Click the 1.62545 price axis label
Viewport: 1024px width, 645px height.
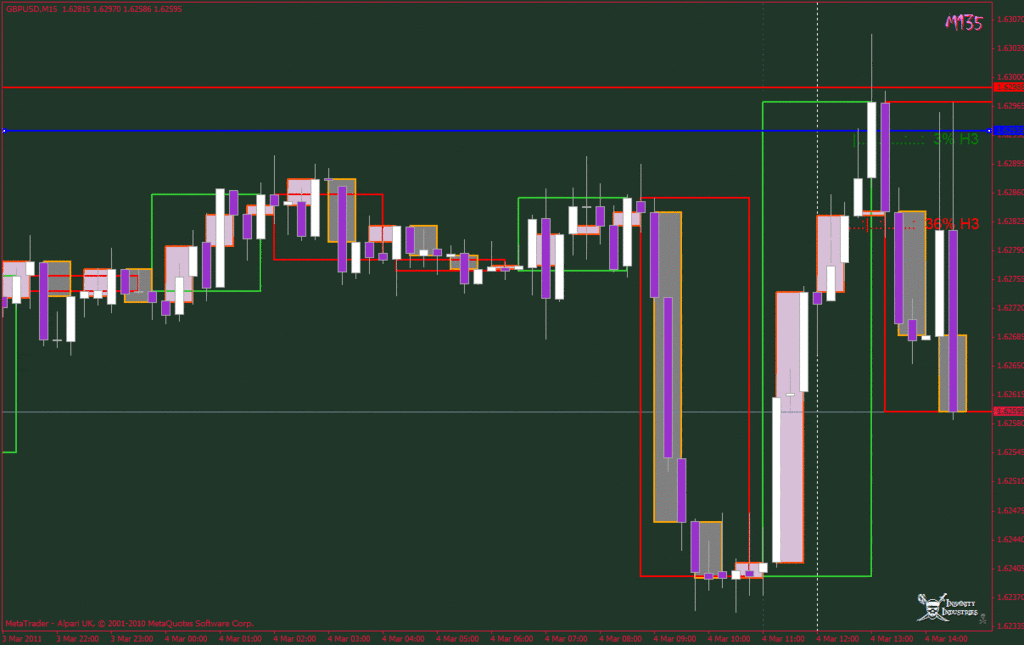click(x=1010, y=452)
